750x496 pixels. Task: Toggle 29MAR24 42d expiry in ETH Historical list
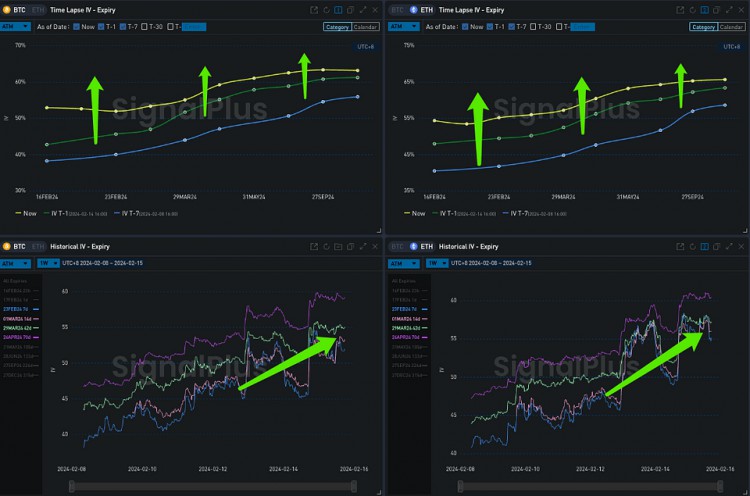409,328
